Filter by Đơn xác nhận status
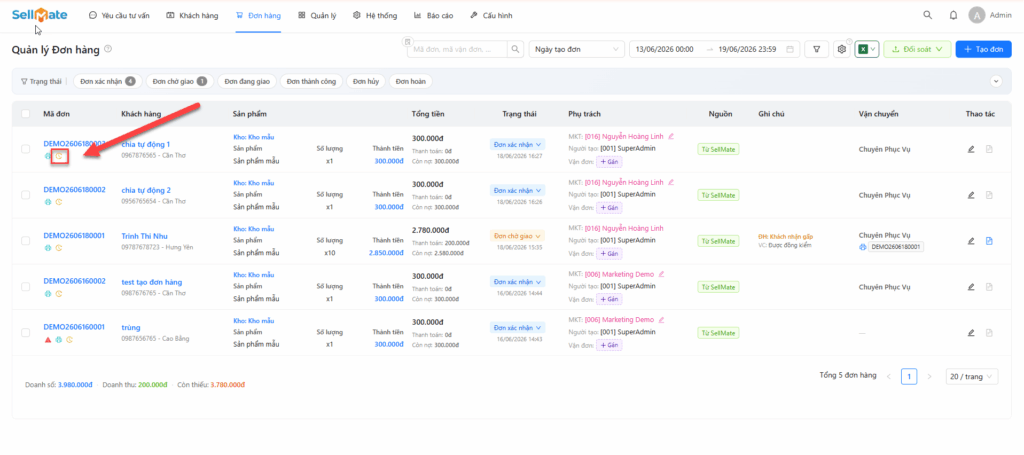Image resolution: width=1024 pixels, height=455 pixels. click(108, 82)
